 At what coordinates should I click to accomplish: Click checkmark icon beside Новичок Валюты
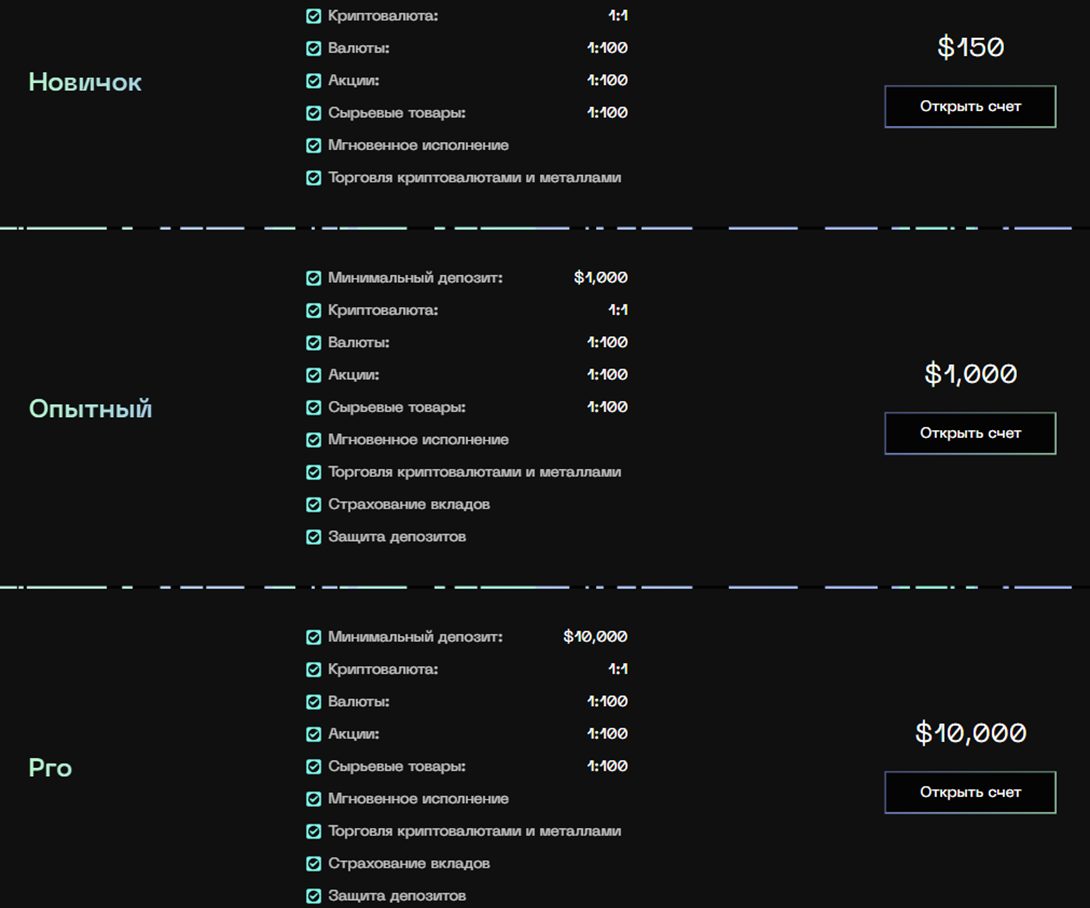coord(314,48)
